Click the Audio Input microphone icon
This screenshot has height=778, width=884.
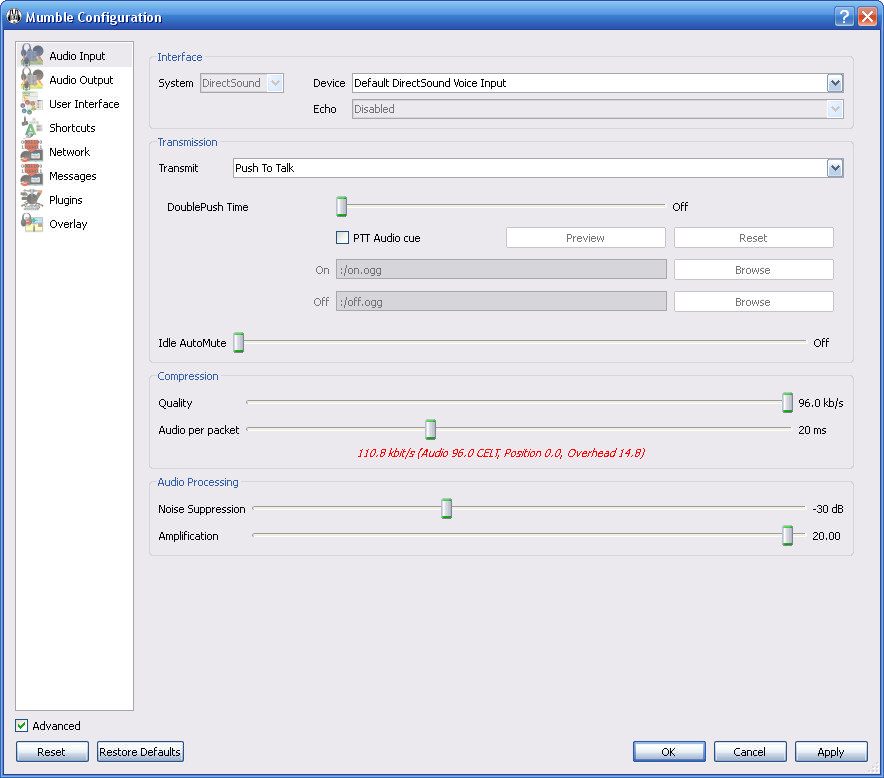(x=32, y=56)
